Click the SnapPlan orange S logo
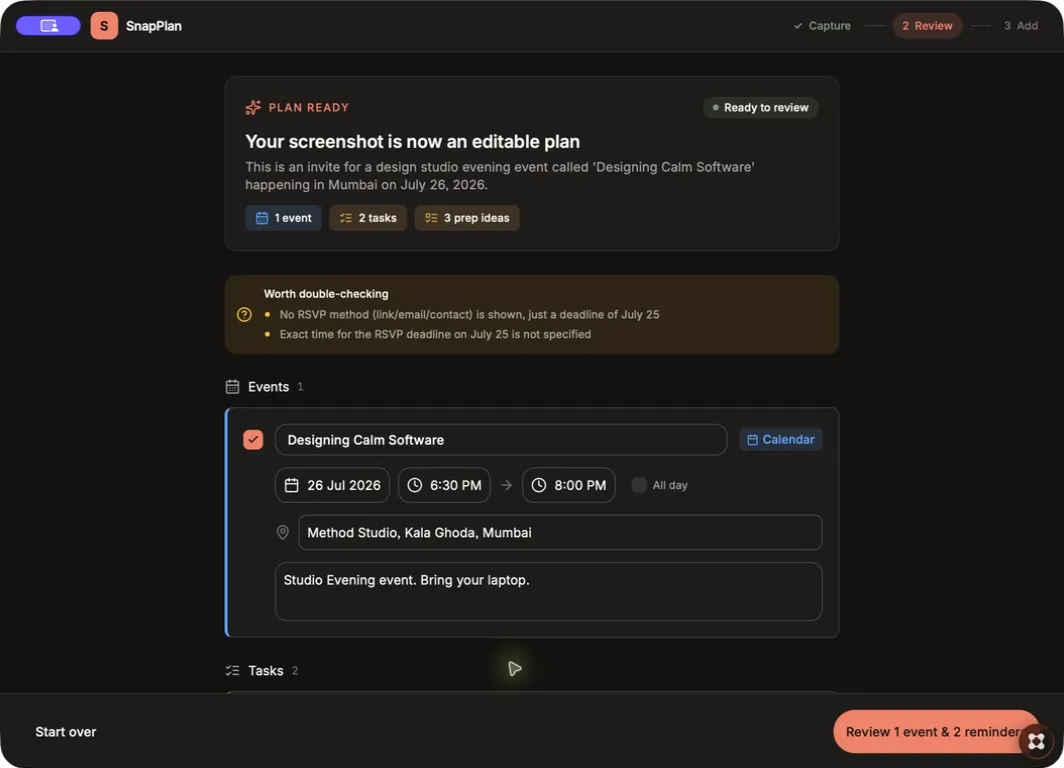 click(x=104, y=26)
